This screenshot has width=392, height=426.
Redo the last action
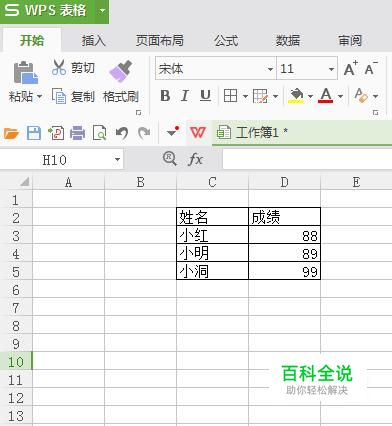pos(144,133)
